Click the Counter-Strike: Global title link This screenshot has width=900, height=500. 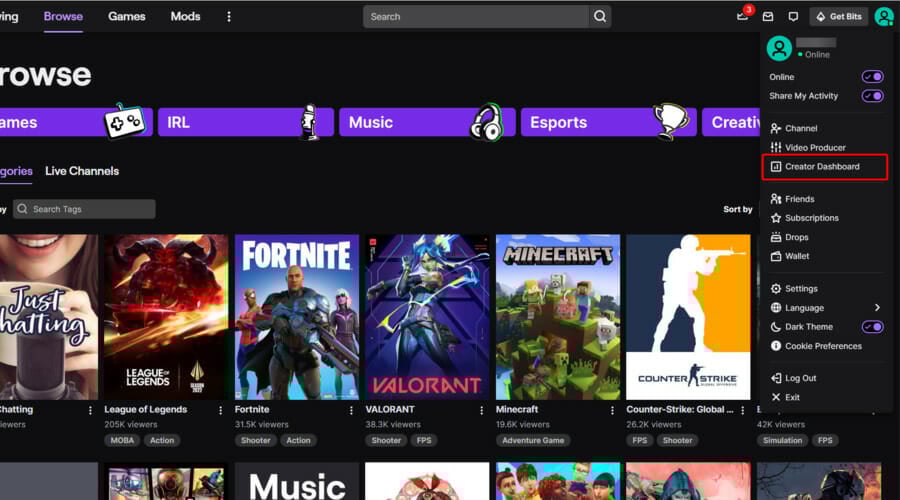[x=680, y=409]
